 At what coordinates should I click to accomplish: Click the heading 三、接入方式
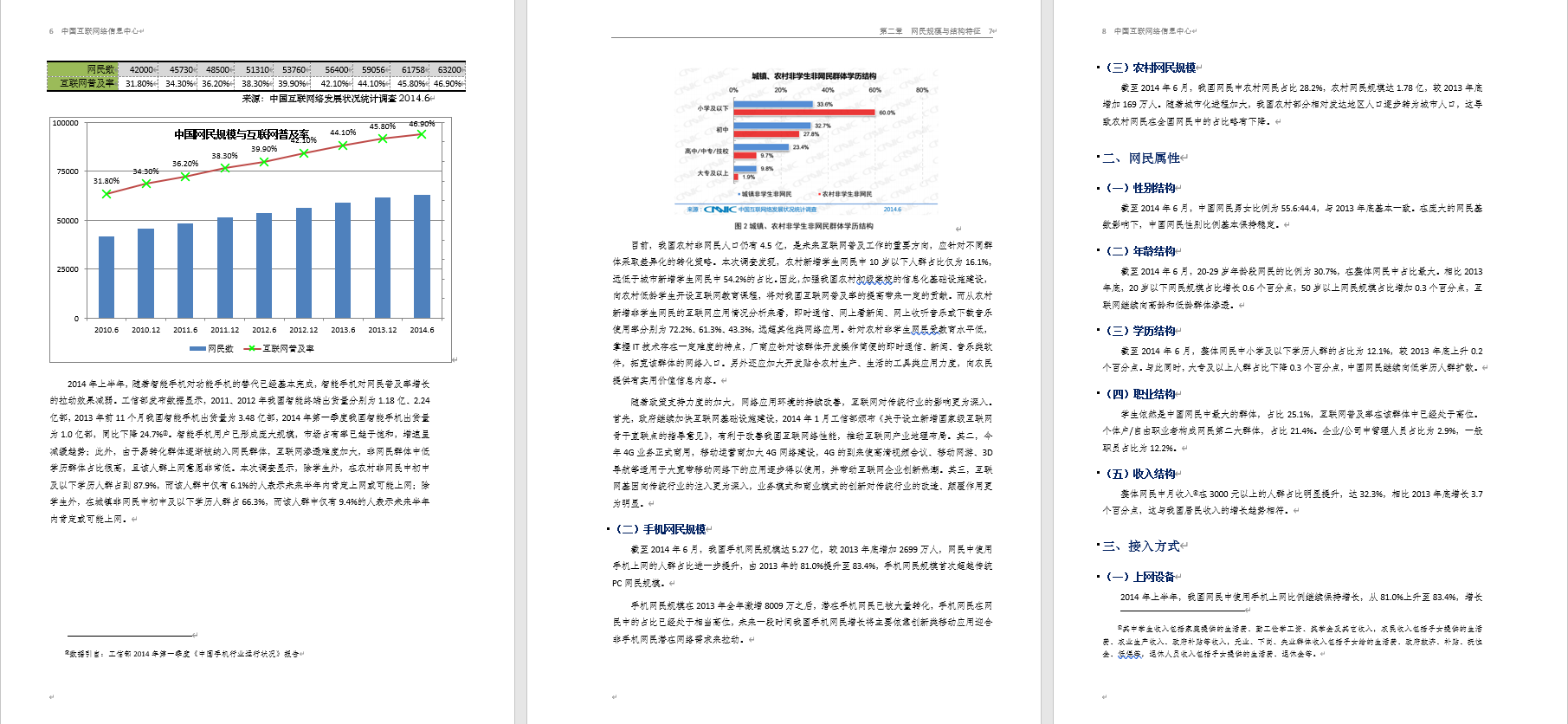1141,546
